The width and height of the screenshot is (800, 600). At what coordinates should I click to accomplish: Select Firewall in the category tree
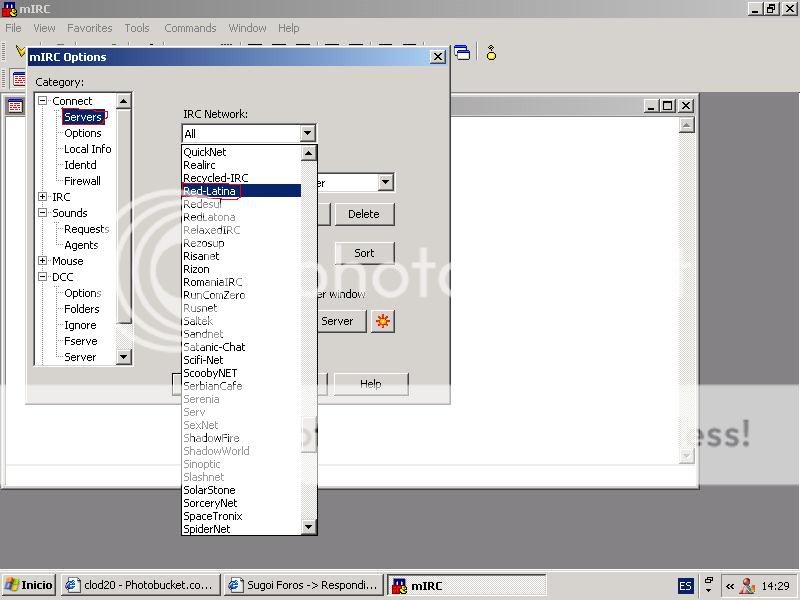point(82,181)
